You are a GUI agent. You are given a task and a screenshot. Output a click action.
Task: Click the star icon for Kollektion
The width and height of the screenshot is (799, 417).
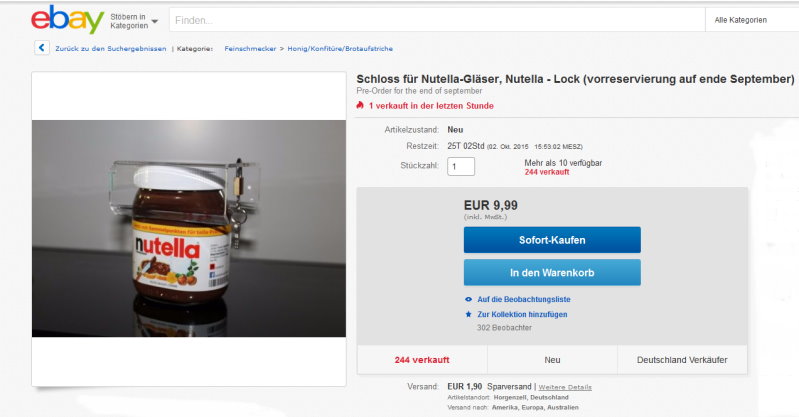point(469,314)
